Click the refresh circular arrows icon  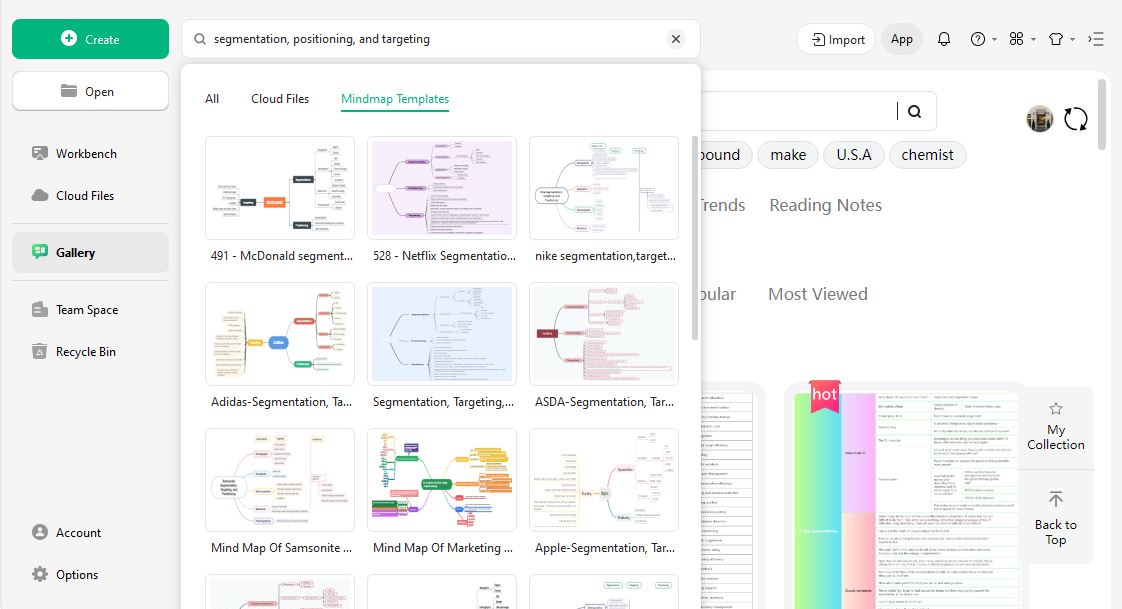click(1075, 119)
